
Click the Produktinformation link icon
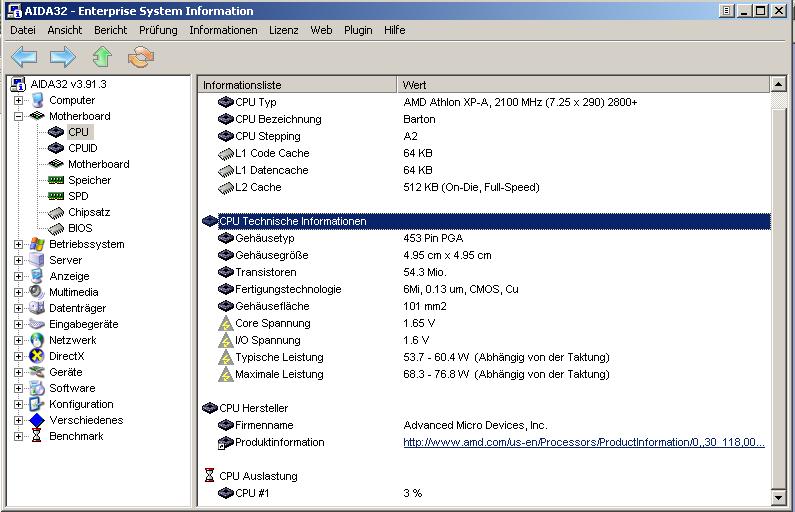(x=225, y=443)
